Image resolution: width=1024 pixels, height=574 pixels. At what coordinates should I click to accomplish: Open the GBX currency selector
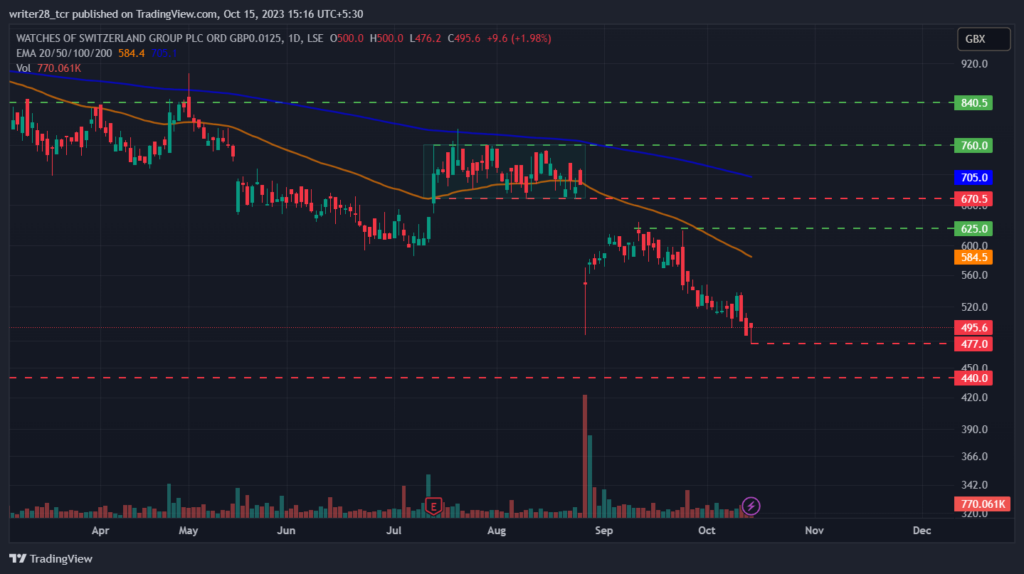coord(984,39)
